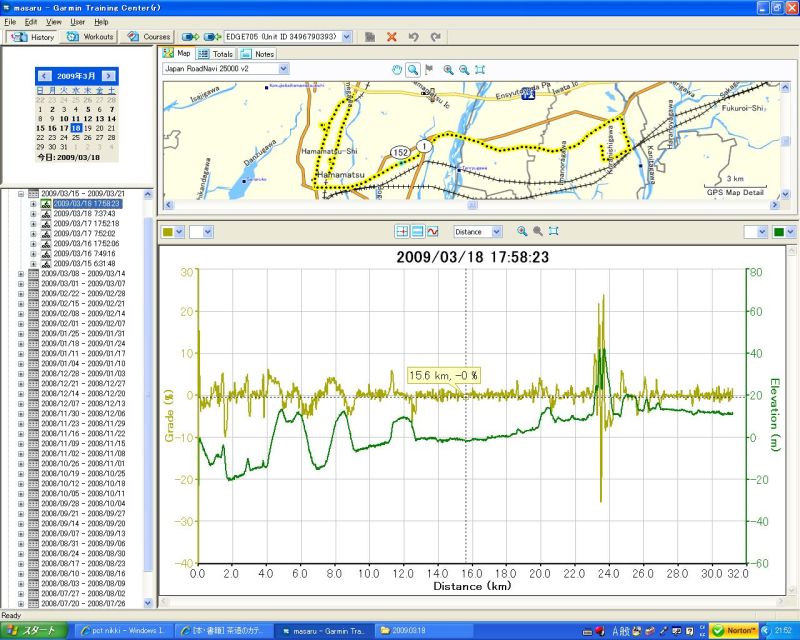Click map horizontal scrollbar right arrow

(774, 205)
